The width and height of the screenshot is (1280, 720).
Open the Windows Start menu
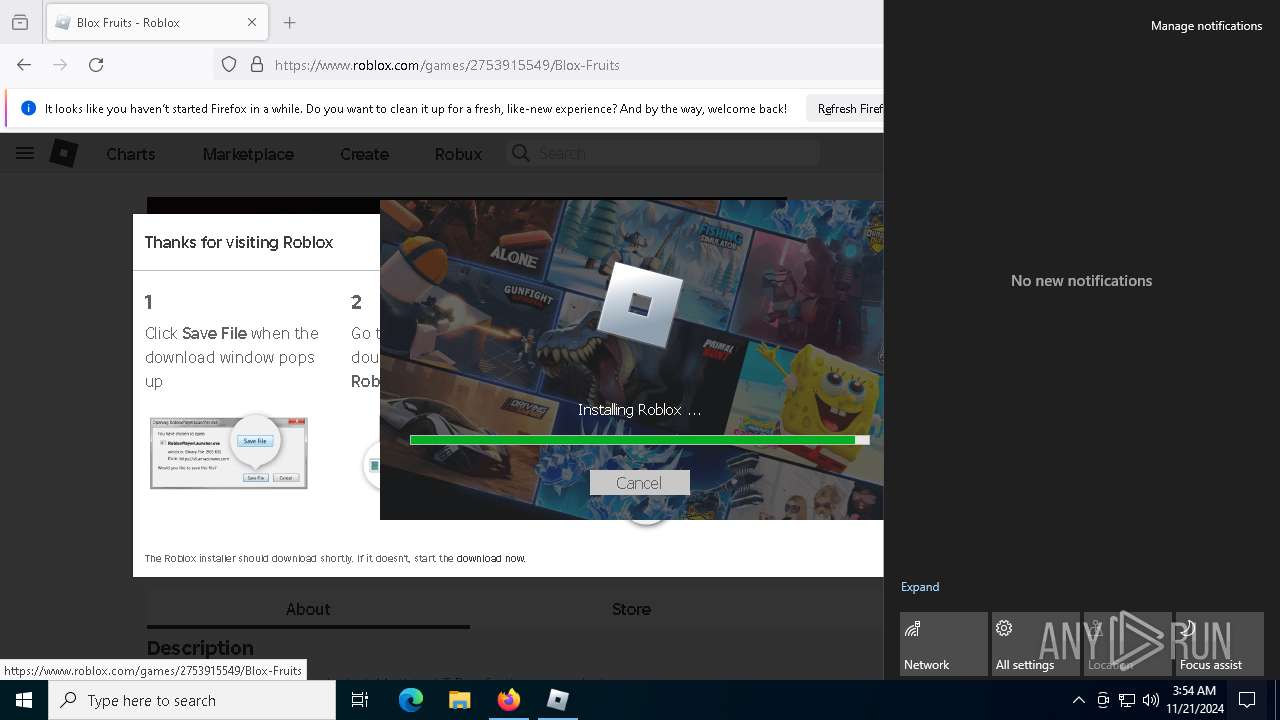[x=24, y=700]
